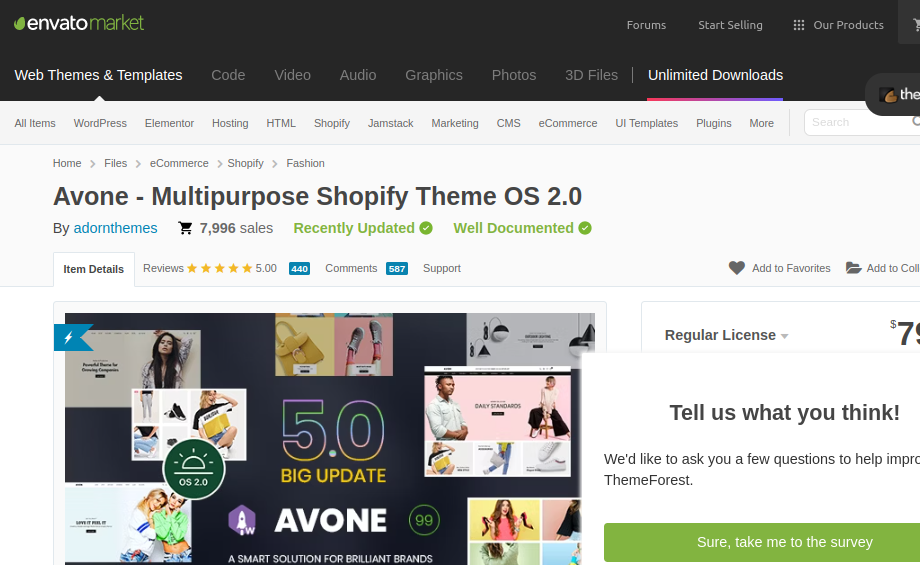Select the Jamstack category

[x=391, y=123]
